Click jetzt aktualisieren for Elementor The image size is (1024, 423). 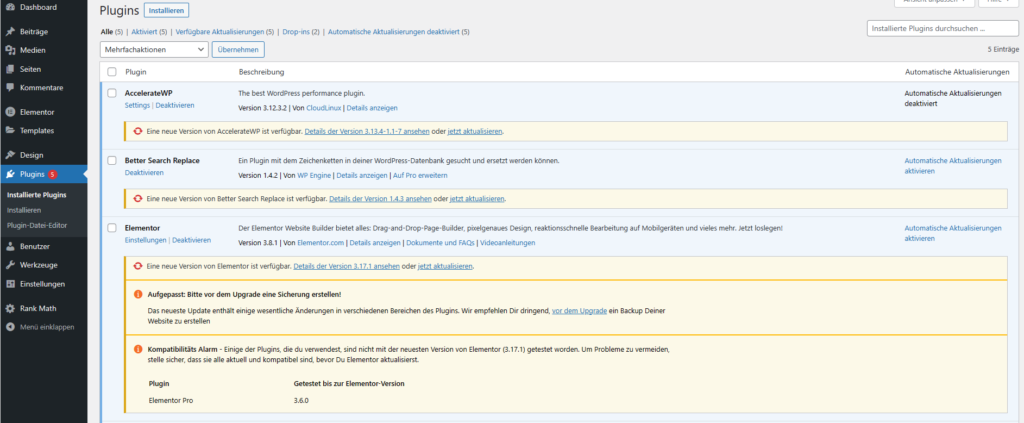tap(445, 266)
